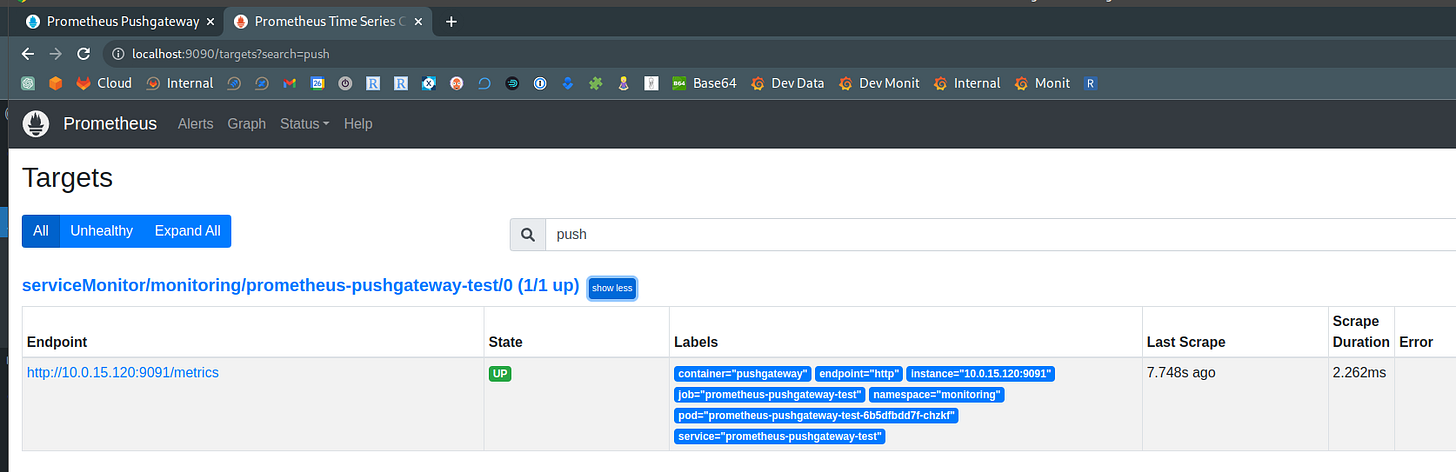Open the Help page in navbar

point(358,124)
